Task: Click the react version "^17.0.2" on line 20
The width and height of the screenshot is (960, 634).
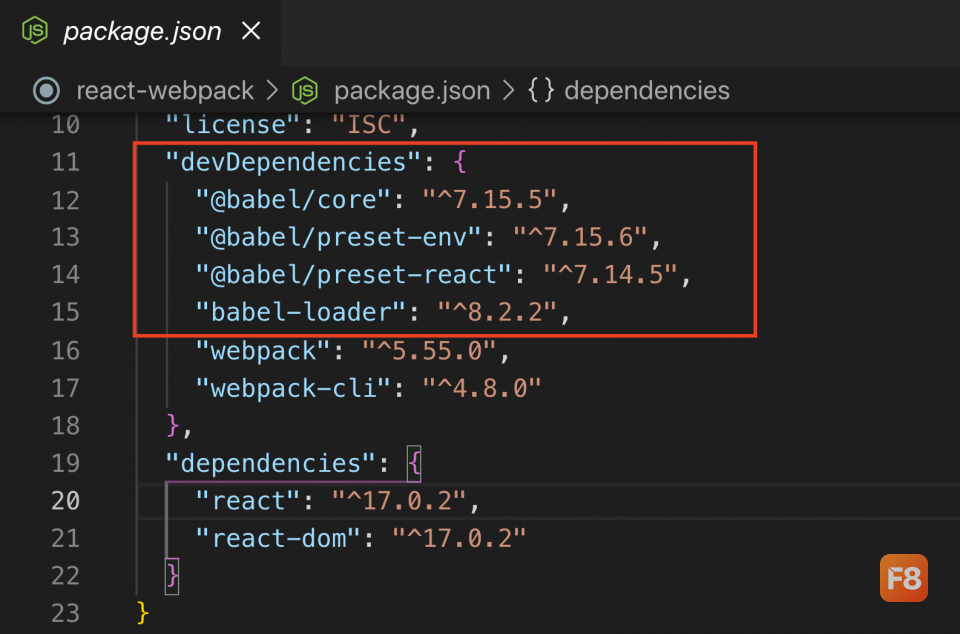Action: tap(399, 501)
